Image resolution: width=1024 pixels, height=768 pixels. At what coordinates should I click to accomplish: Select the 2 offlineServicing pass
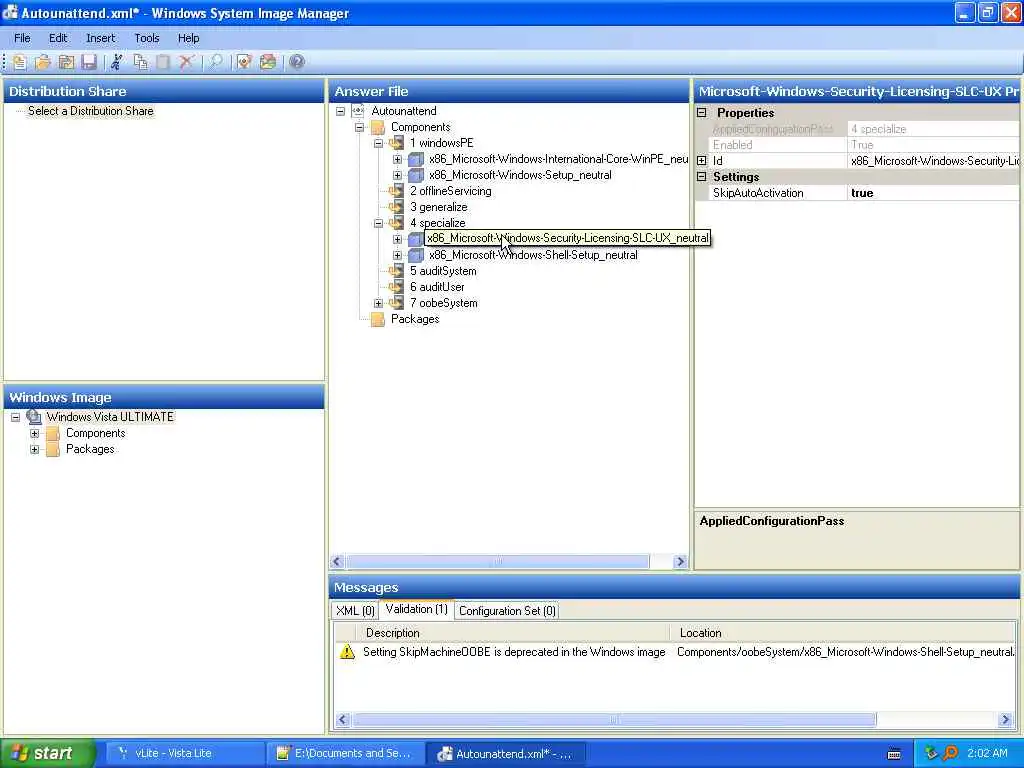(x=451, y=191)
